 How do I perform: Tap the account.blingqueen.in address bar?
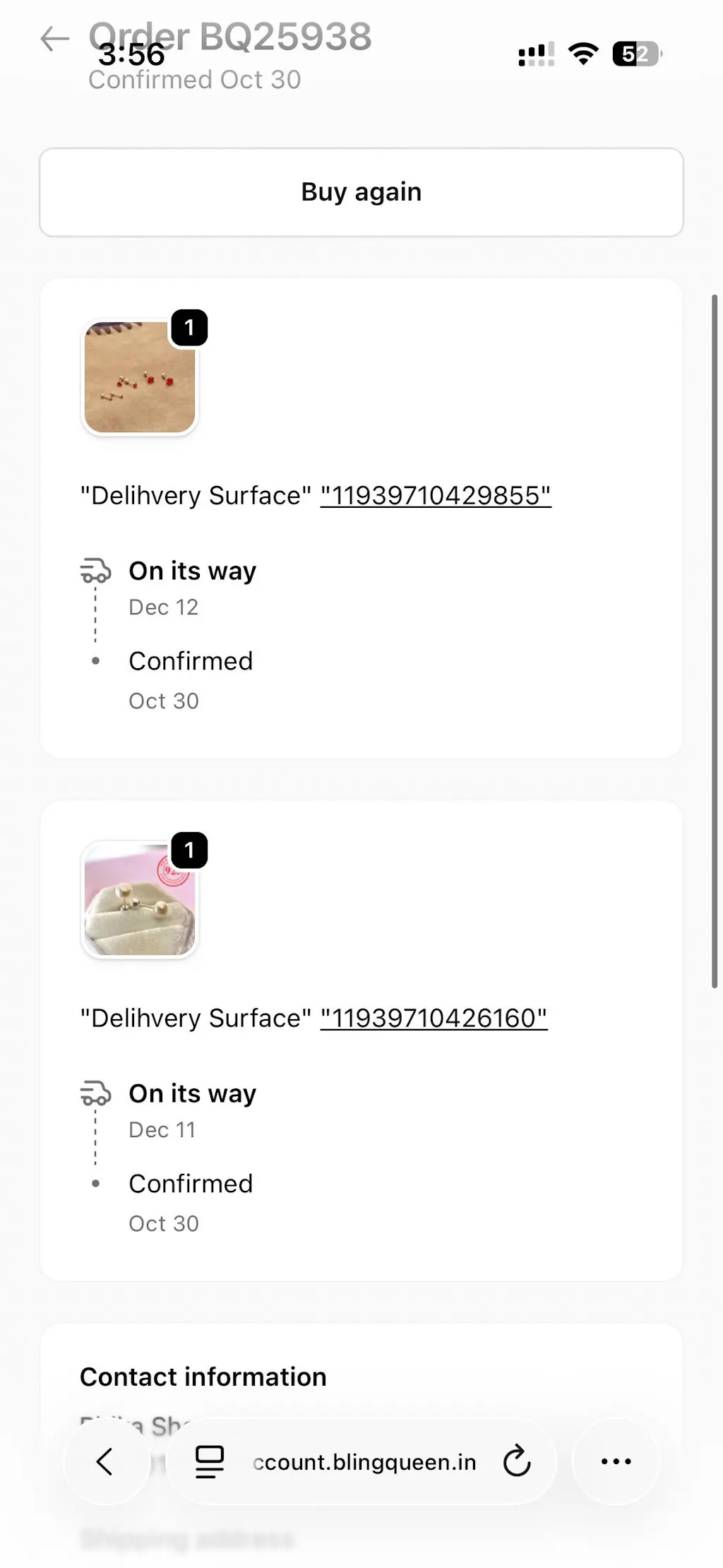pyautogui.click(x=364, y=1461)
